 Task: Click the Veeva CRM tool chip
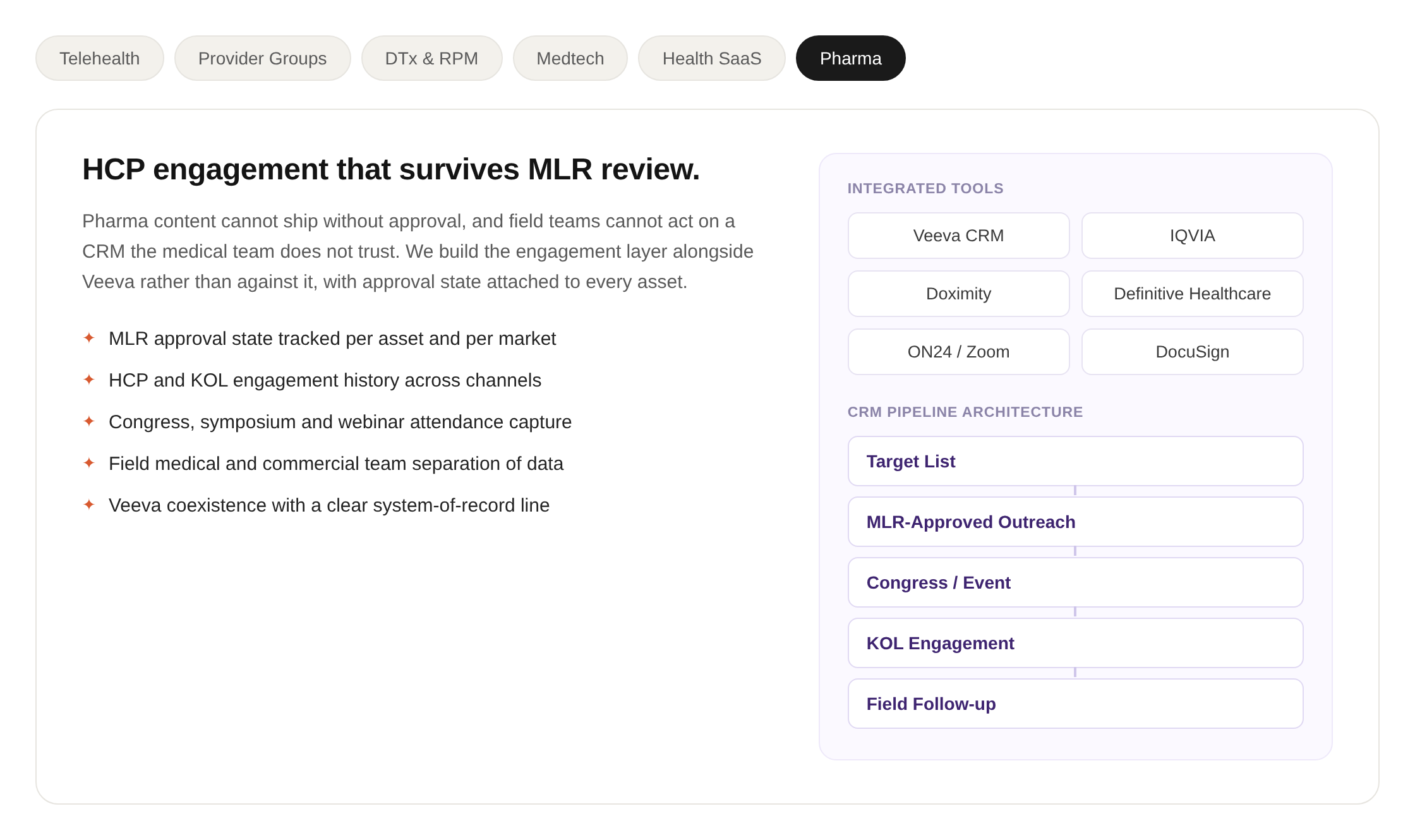coord(959,236)
